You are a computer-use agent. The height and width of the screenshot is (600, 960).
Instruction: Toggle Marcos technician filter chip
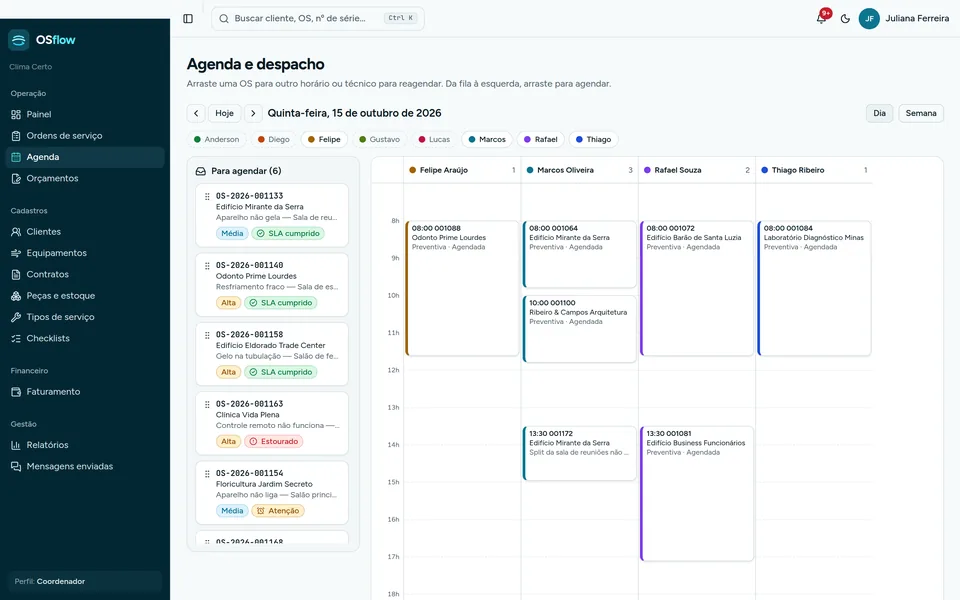coord(487,140)
